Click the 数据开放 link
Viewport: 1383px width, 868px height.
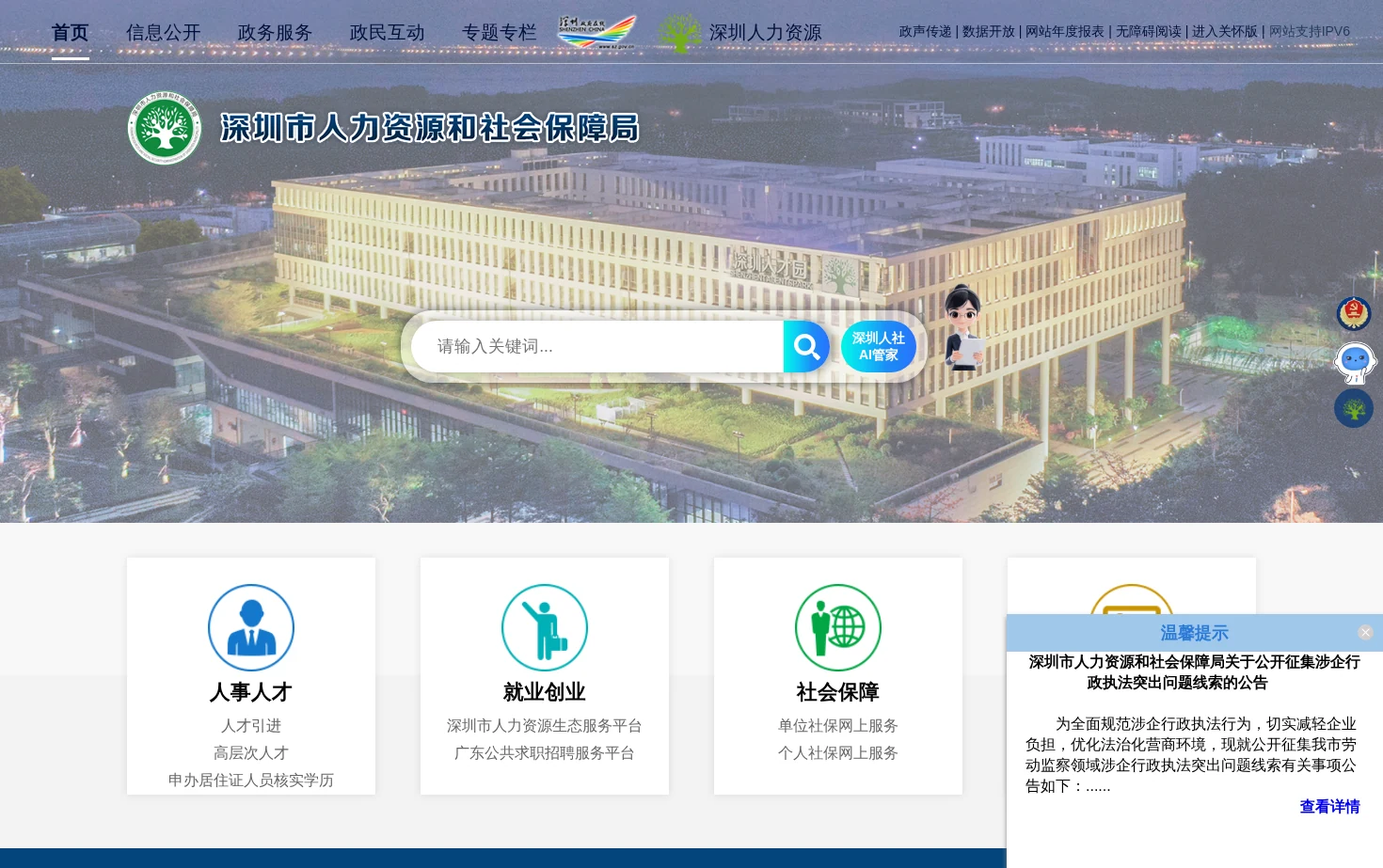(989, 31)
